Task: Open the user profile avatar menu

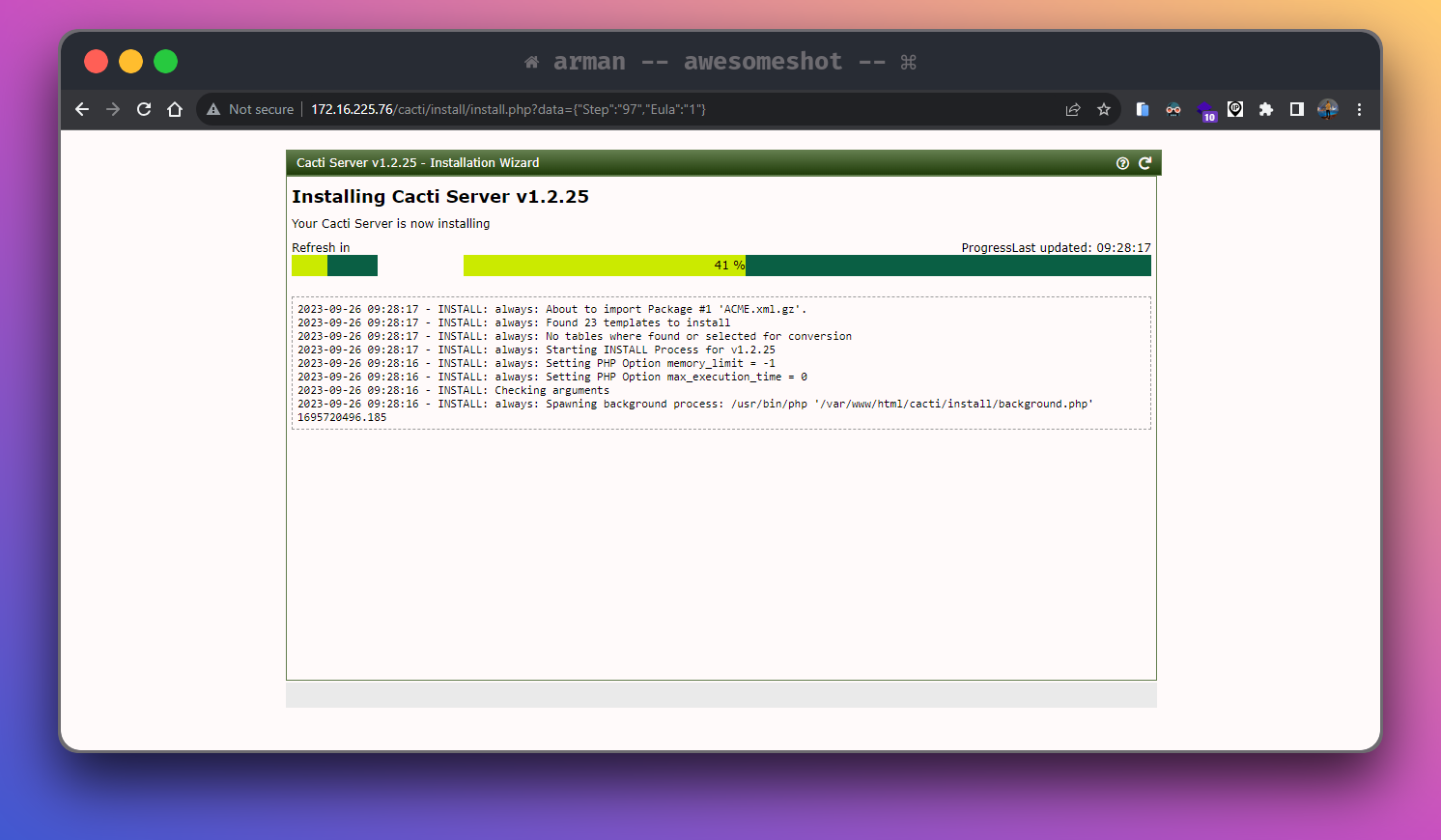Action: (1328, 109)
